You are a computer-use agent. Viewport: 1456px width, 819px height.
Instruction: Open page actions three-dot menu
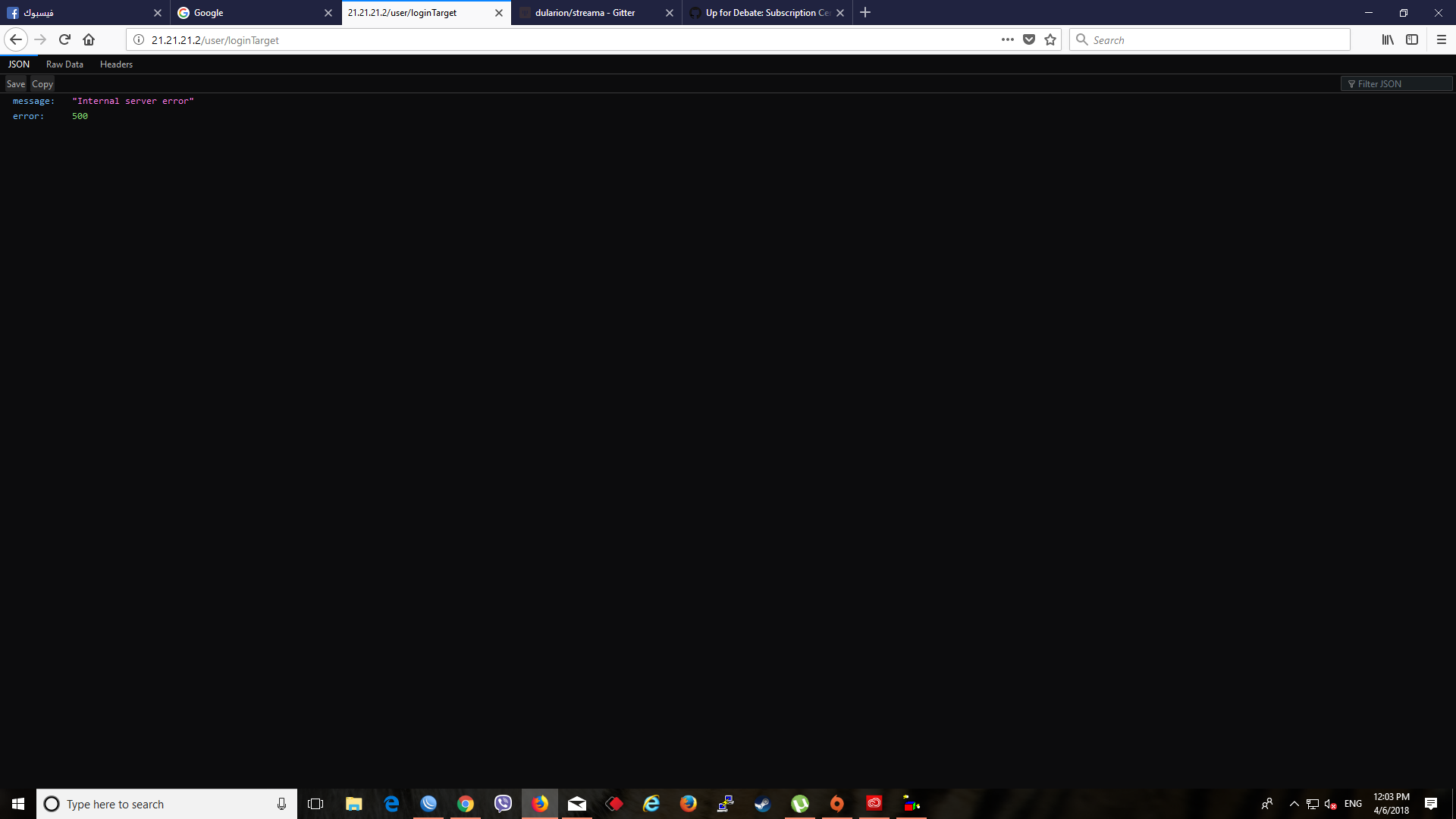(1007, 39)
